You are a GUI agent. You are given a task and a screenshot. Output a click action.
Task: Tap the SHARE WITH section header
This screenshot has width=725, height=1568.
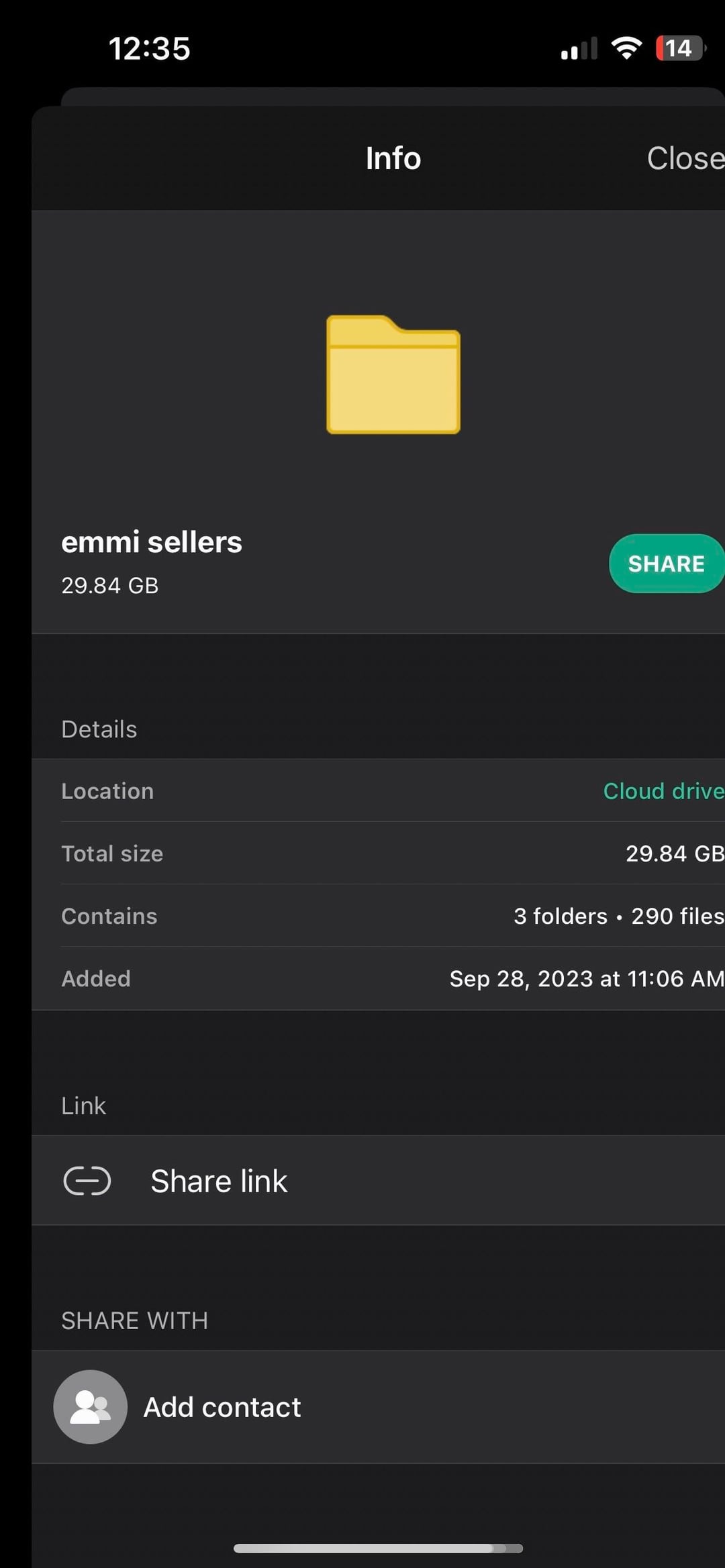tap(134, 1320)
